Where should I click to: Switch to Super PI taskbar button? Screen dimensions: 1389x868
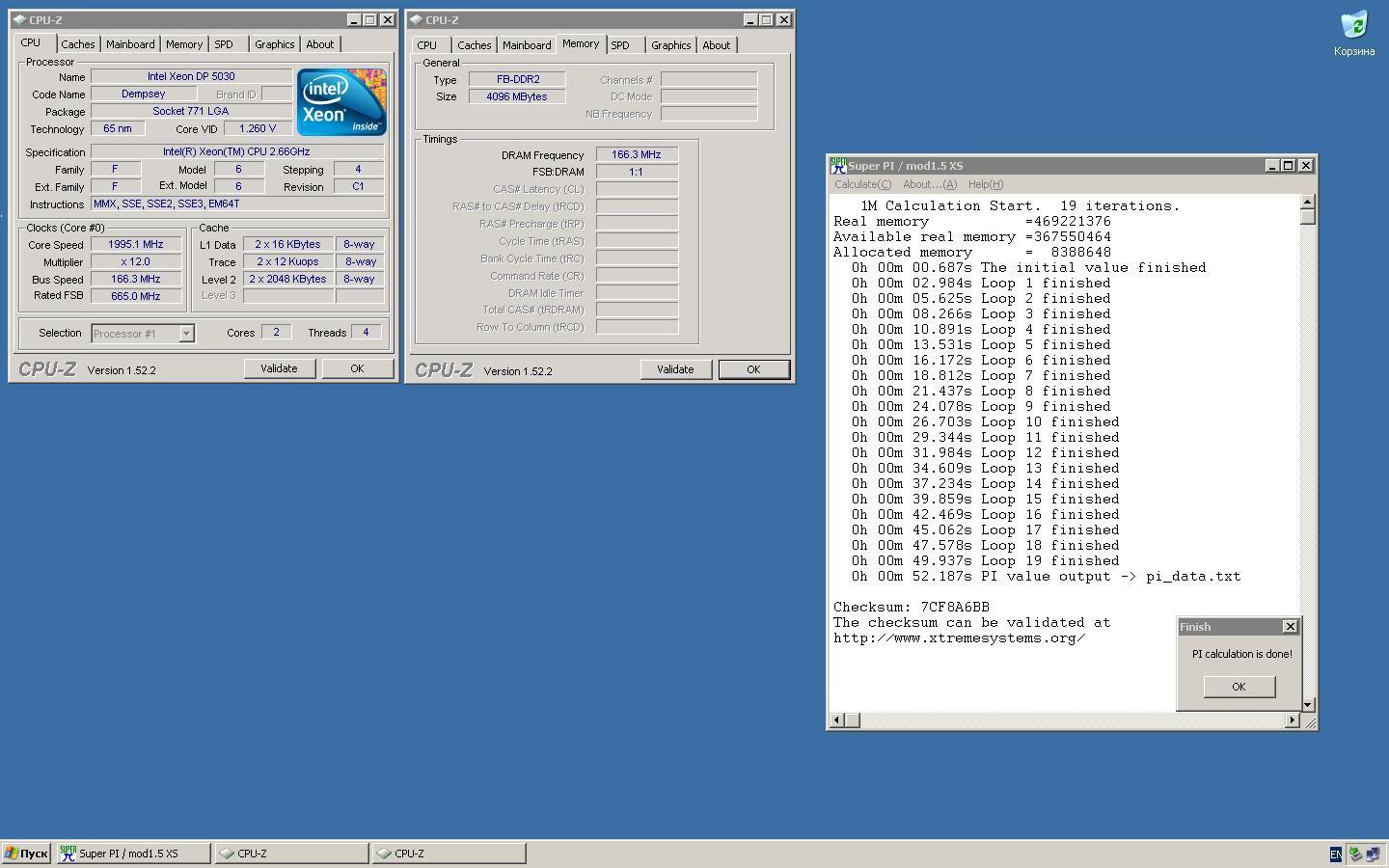coord(133,854)
